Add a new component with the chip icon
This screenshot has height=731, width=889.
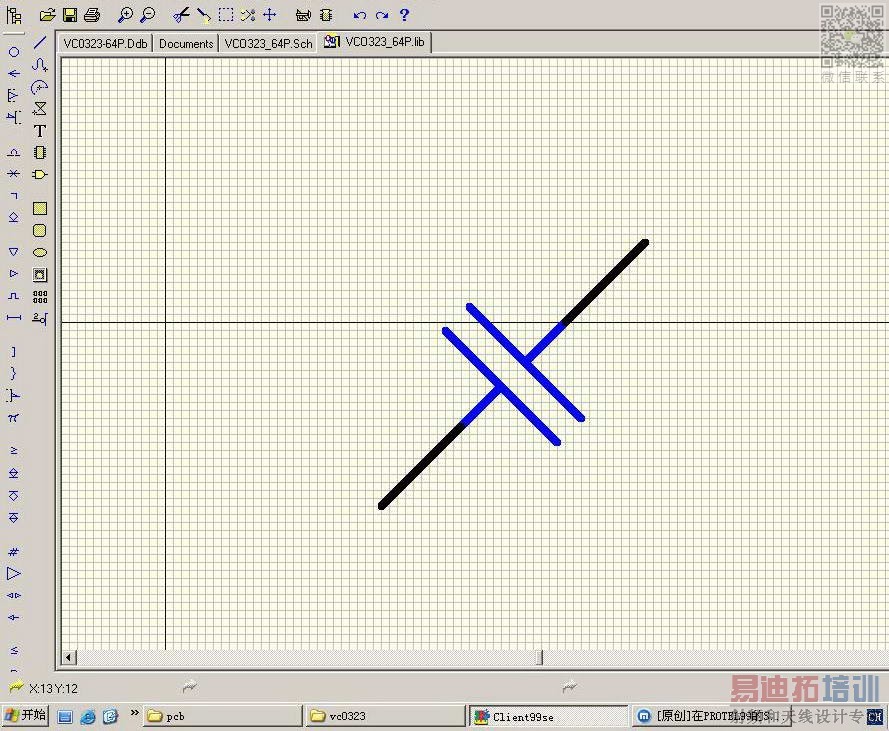pyautogui.click(x=326, y=15)
